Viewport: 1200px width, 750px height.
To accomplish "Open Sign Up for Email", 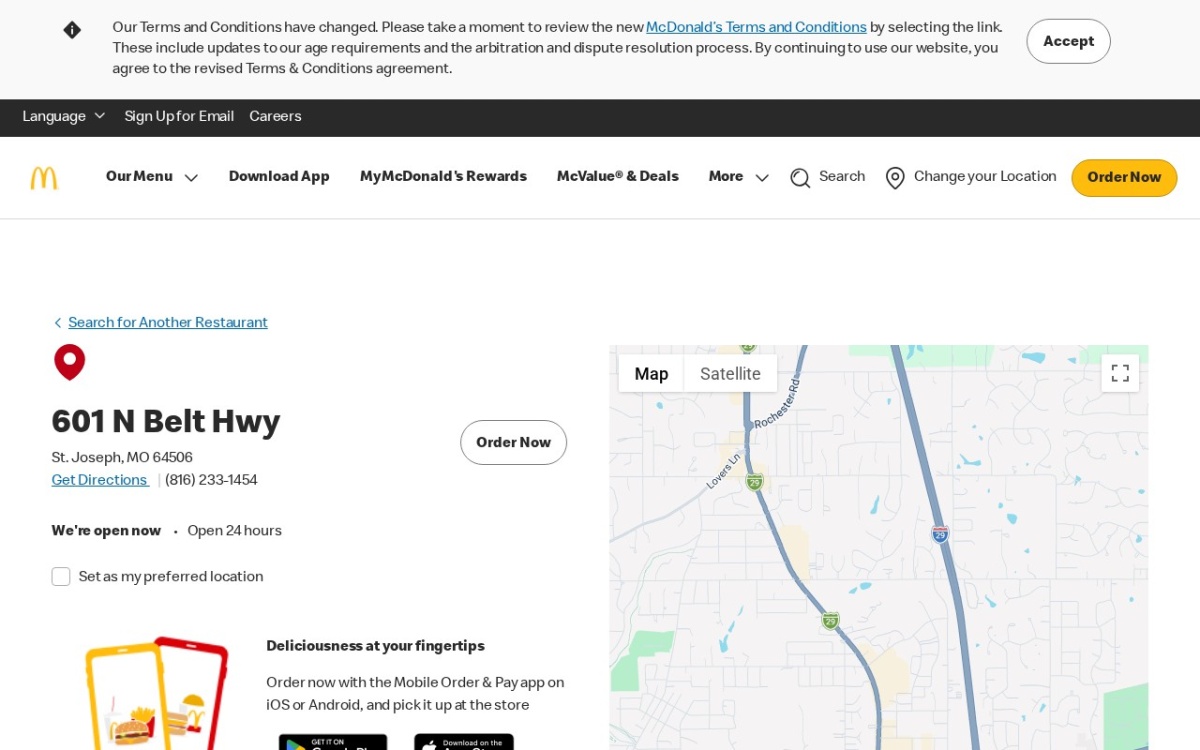I will coord(179,117).
